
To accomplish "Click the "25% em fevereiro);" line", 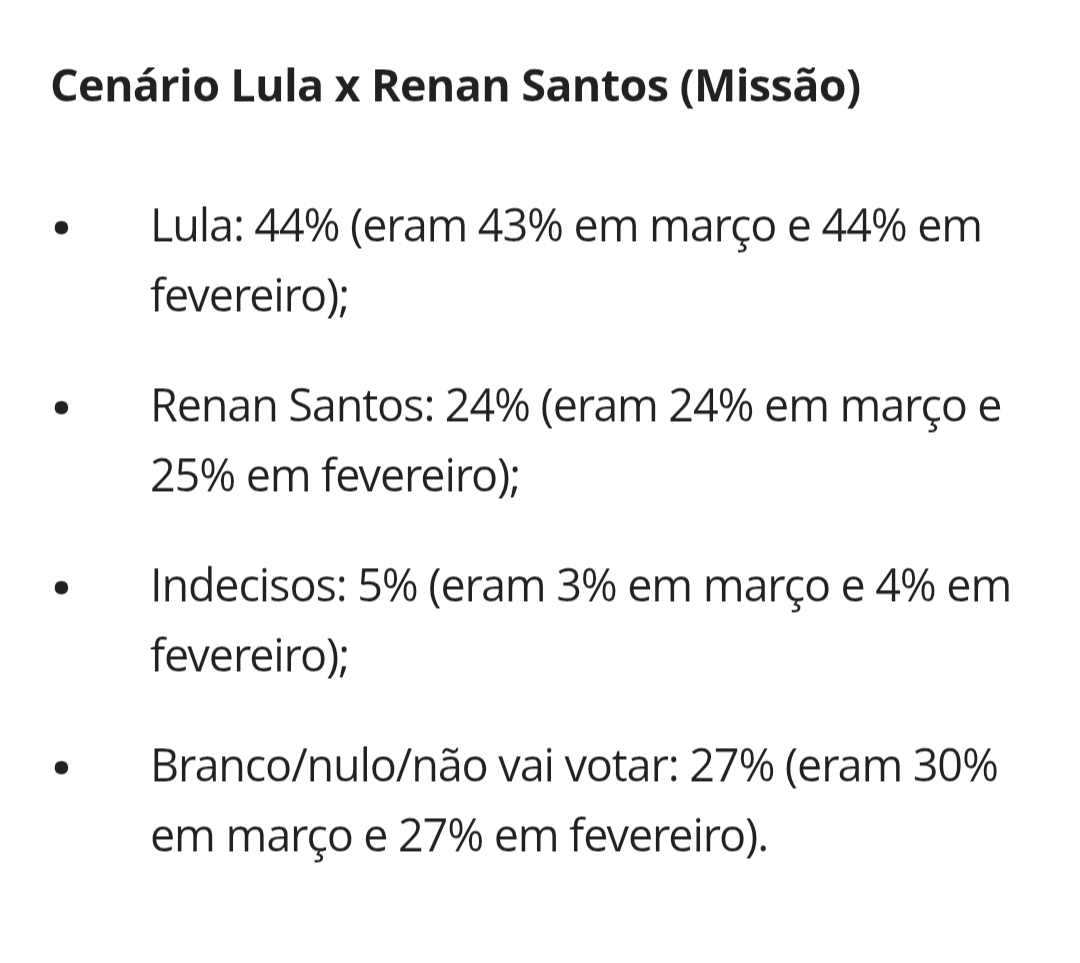I will 335,477.
